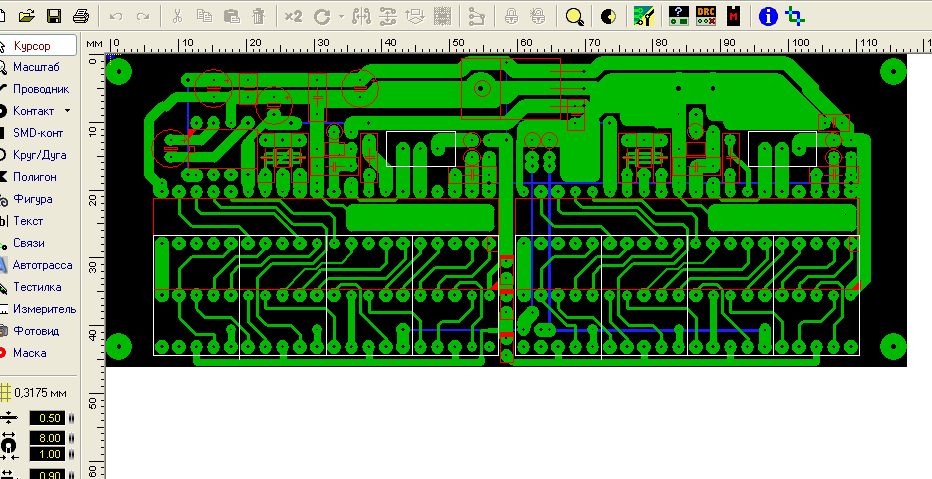Mirror the selection vertically
932x479 pixels.
(x=388, y=17)
